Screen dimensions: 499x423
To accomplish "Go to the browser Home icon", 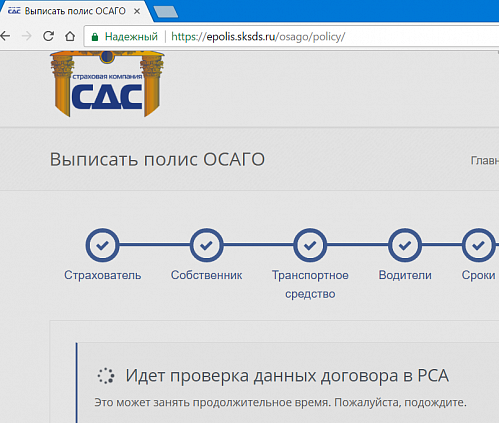I will [70, 36].
